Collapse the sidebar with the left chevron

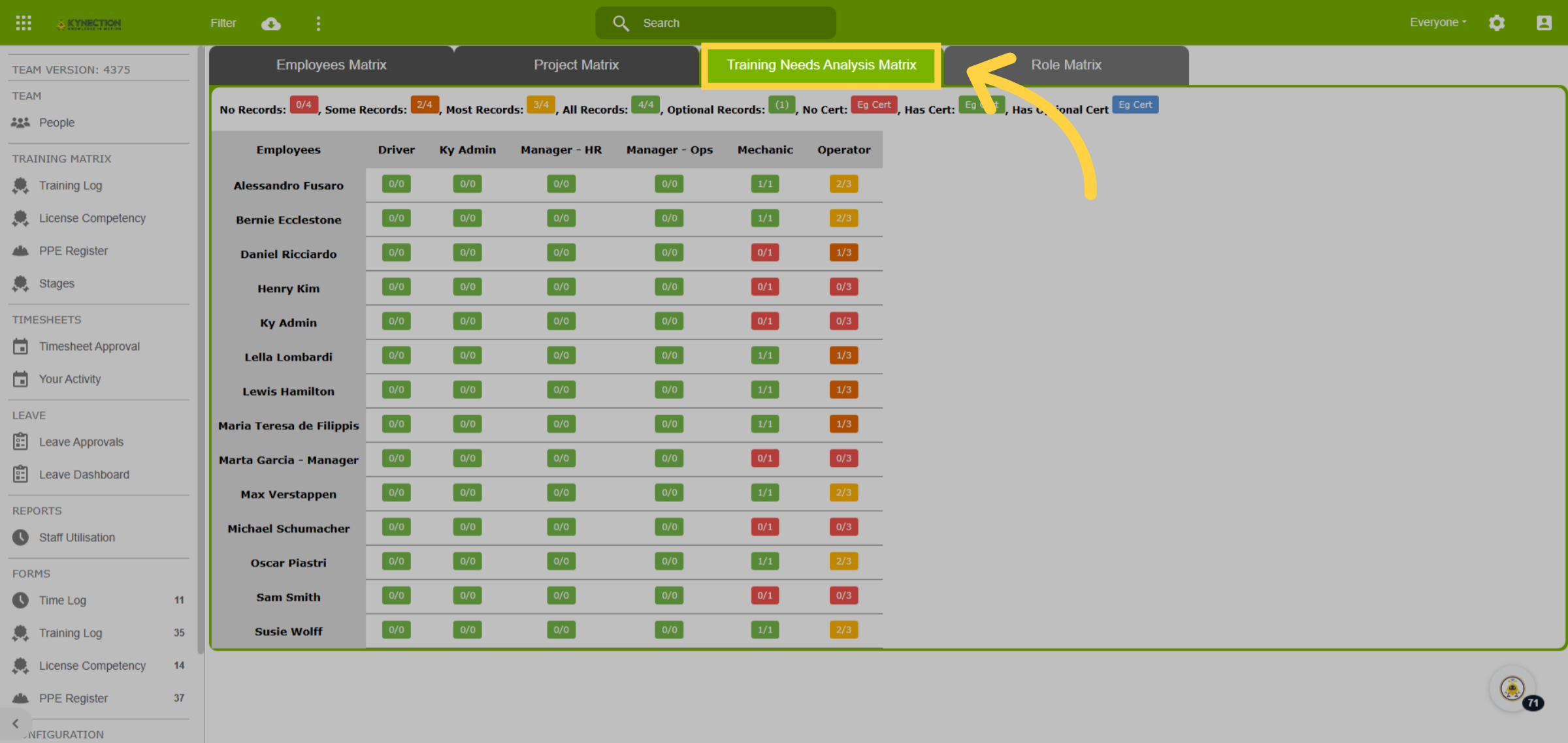click(x=15, y=723)
